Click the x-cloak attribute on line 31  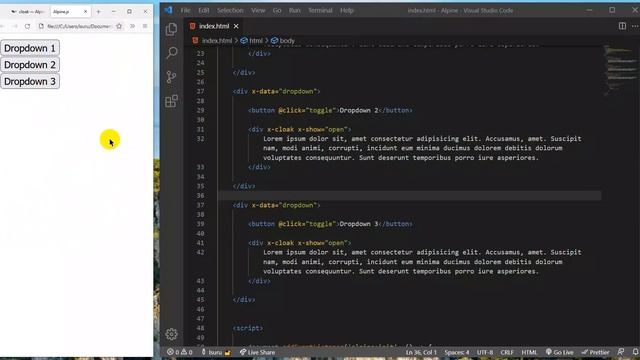tap(280, 129)
